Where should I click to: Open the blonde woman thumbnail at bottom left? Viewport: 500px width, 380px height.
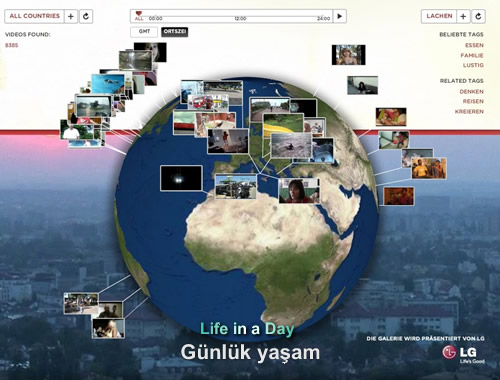108,328
